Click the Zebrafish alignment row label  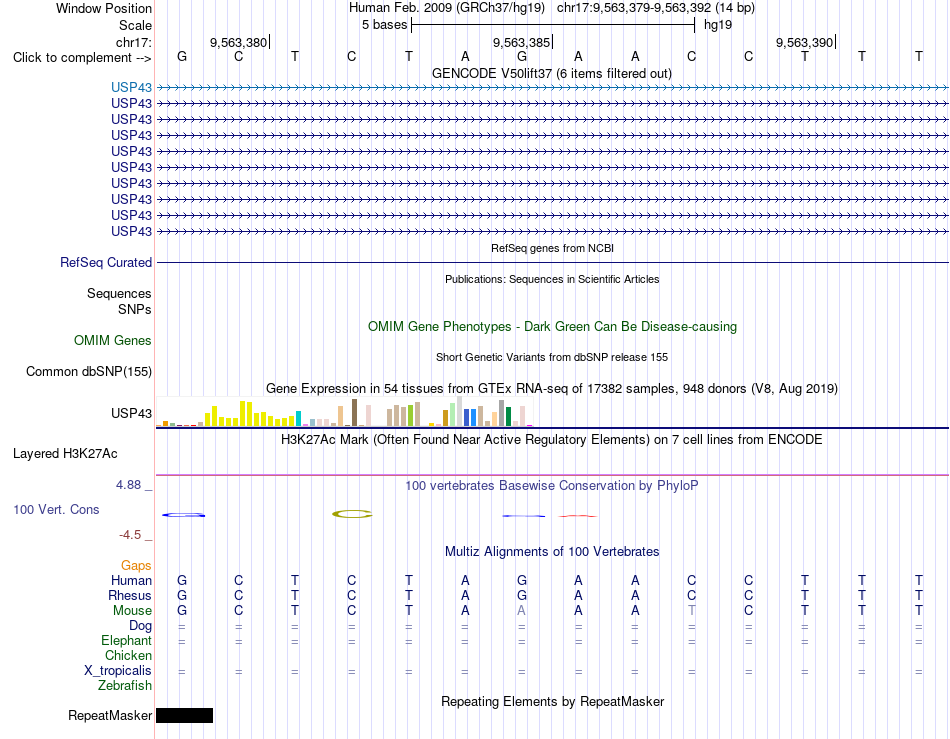[125, 686]
